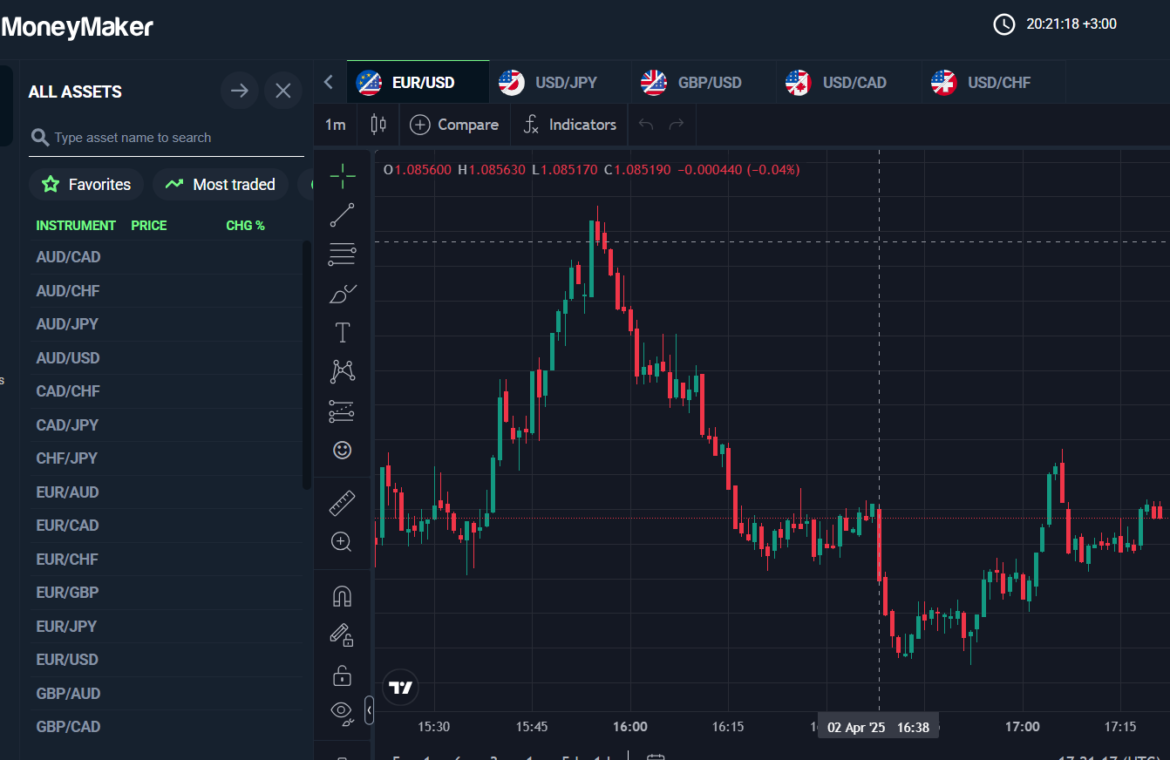This screenshot has width=1170, height=760.
Task: Select EUR/CAD from the asset list
Action: click(x=166, y=526)
